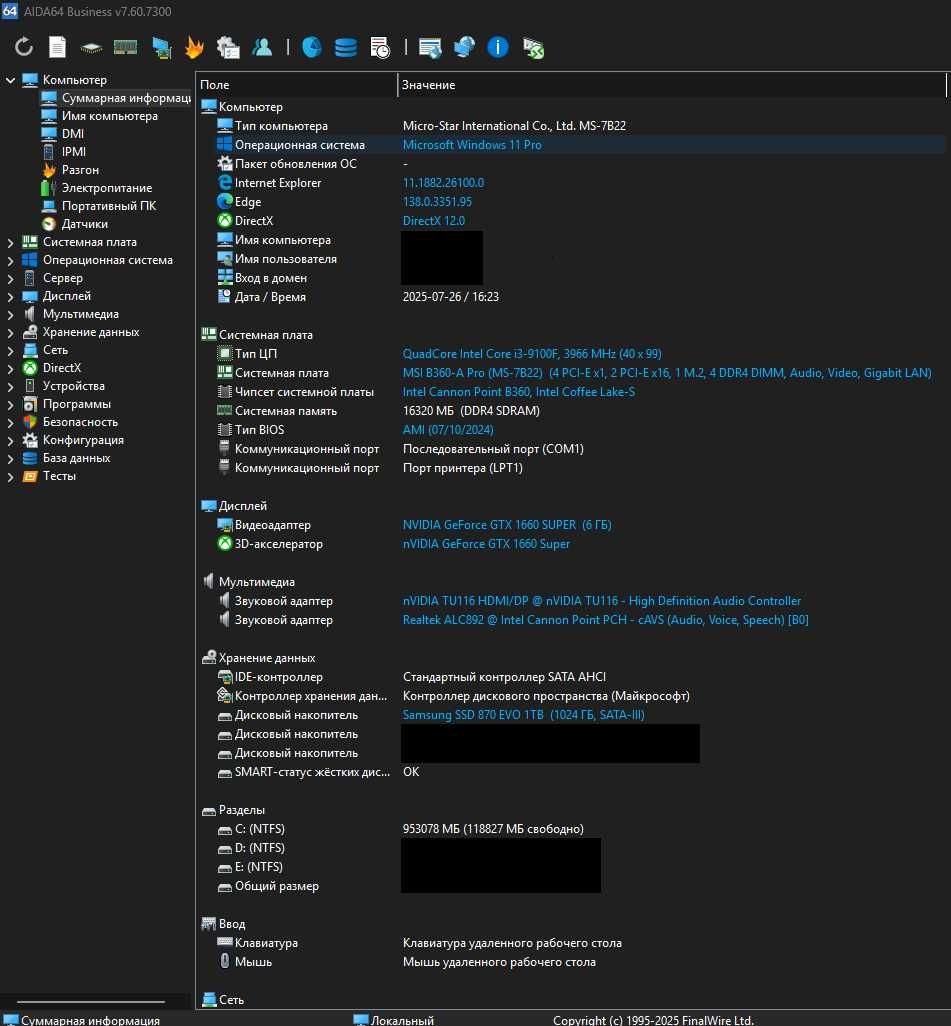Open the nVIDIA TU116 HDMI/DP audio link
The width and height of the screenshot is (951, 1026).
pyautogui.click(x=601, y=601)
